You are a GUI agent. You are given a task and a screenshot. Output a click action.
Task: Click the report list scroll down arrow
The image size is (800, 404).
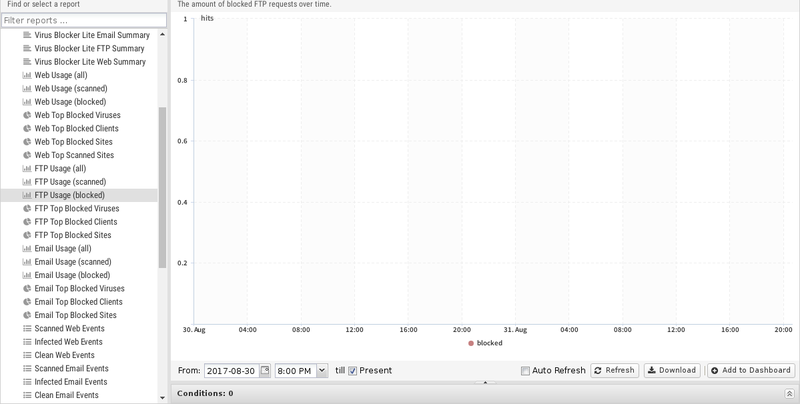pyautogui.click(x=162, y=398)
